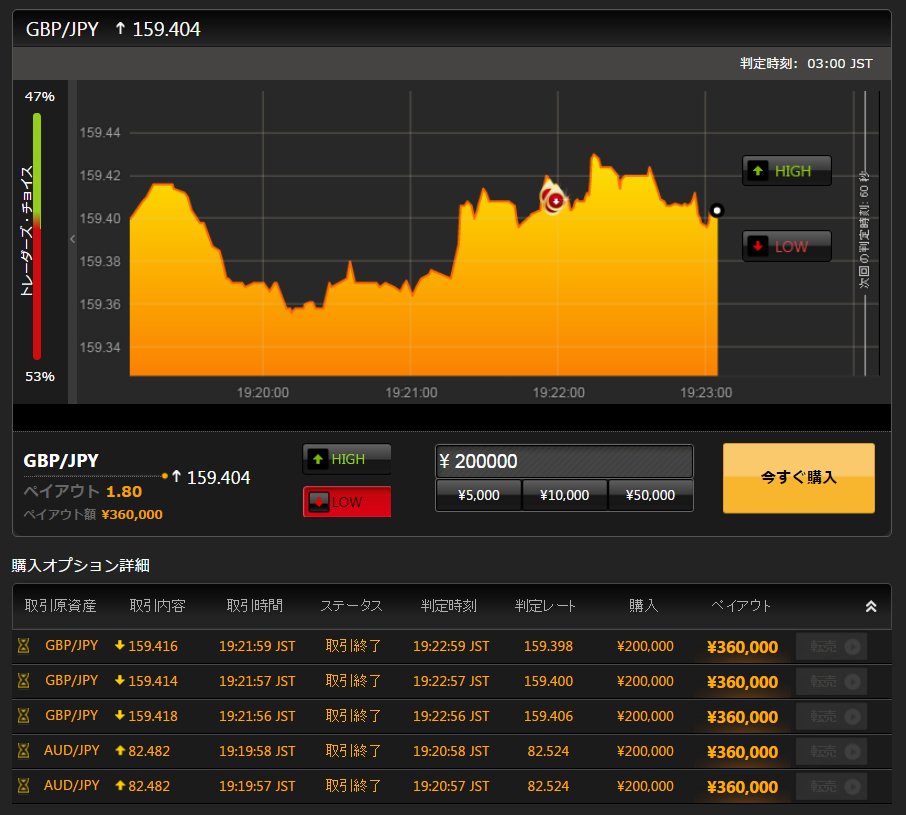The width and height of the screenshot is (906, 815).
Task: Choose the ¥50,000 preset amount
Action: (x=651, y=495)
